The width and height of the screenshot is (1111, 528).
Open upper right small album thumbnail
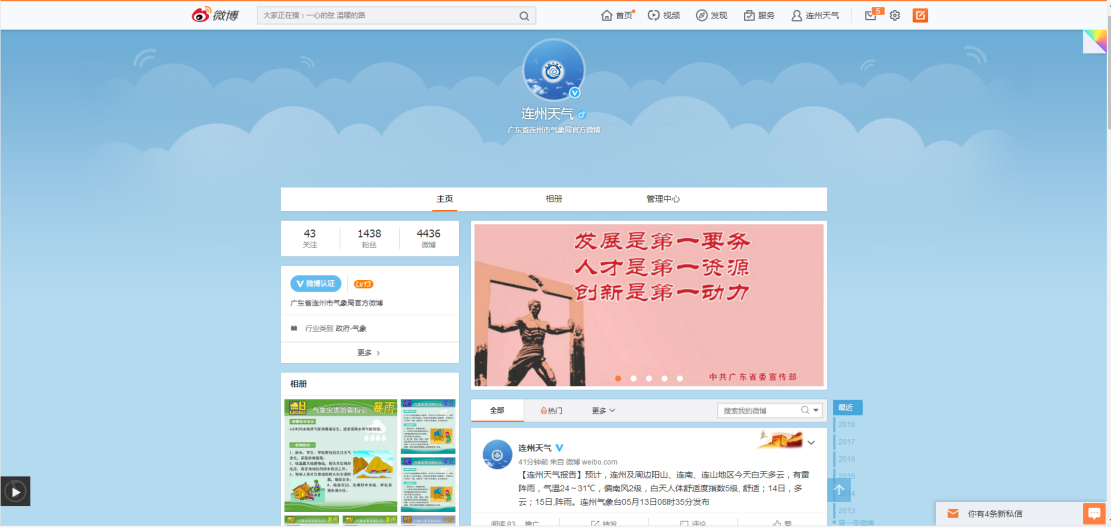(428, 426)
